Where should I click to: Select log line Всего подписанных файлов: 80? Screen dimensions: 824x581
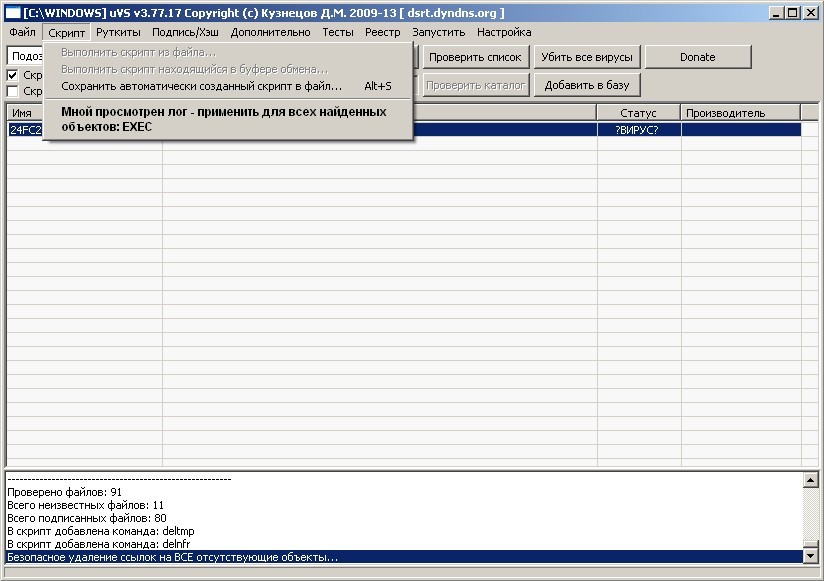click(87, 518)
